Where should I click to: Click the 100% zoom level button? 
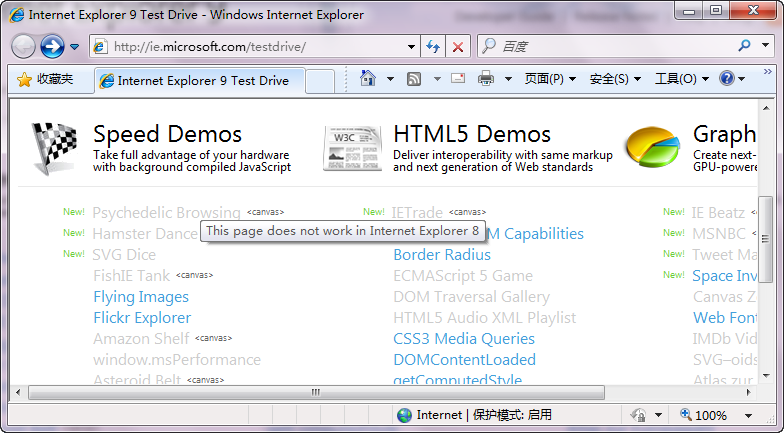point(703,415)
